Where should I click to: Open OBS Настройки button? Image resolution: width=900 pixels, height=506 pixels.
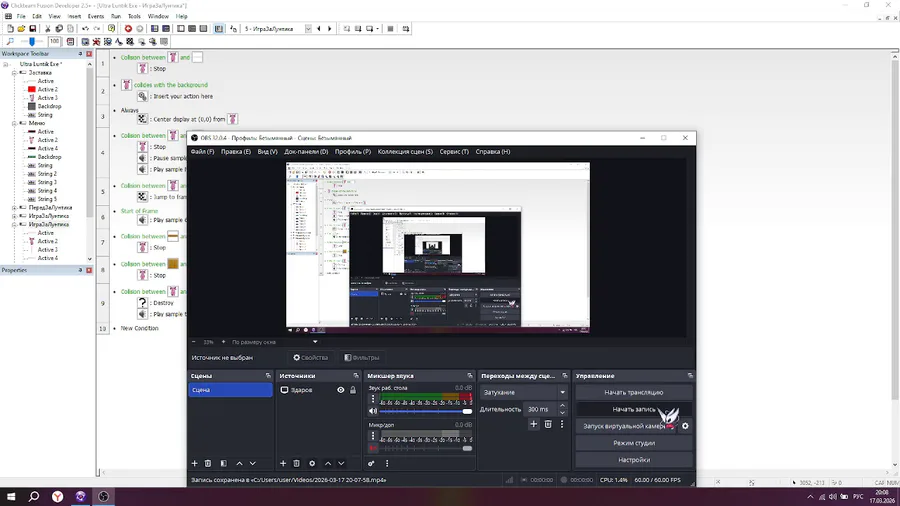pyautogui.click(x=634, y=460)
